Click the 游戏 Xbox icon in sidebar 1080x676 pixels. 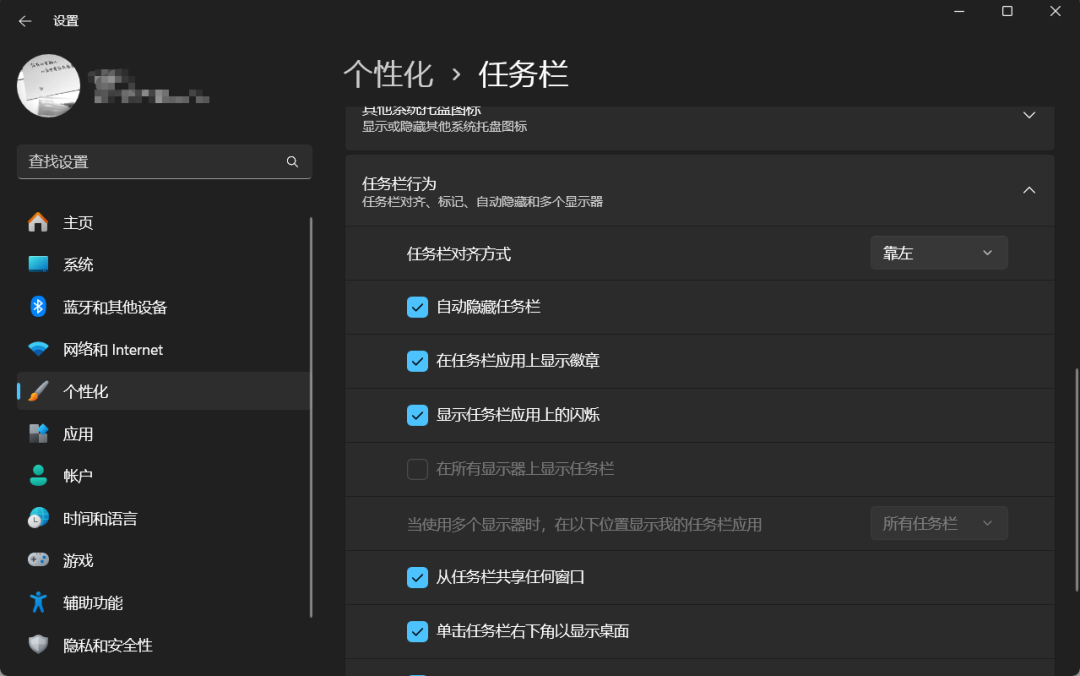pyautogui.click(x=37, y=560)
